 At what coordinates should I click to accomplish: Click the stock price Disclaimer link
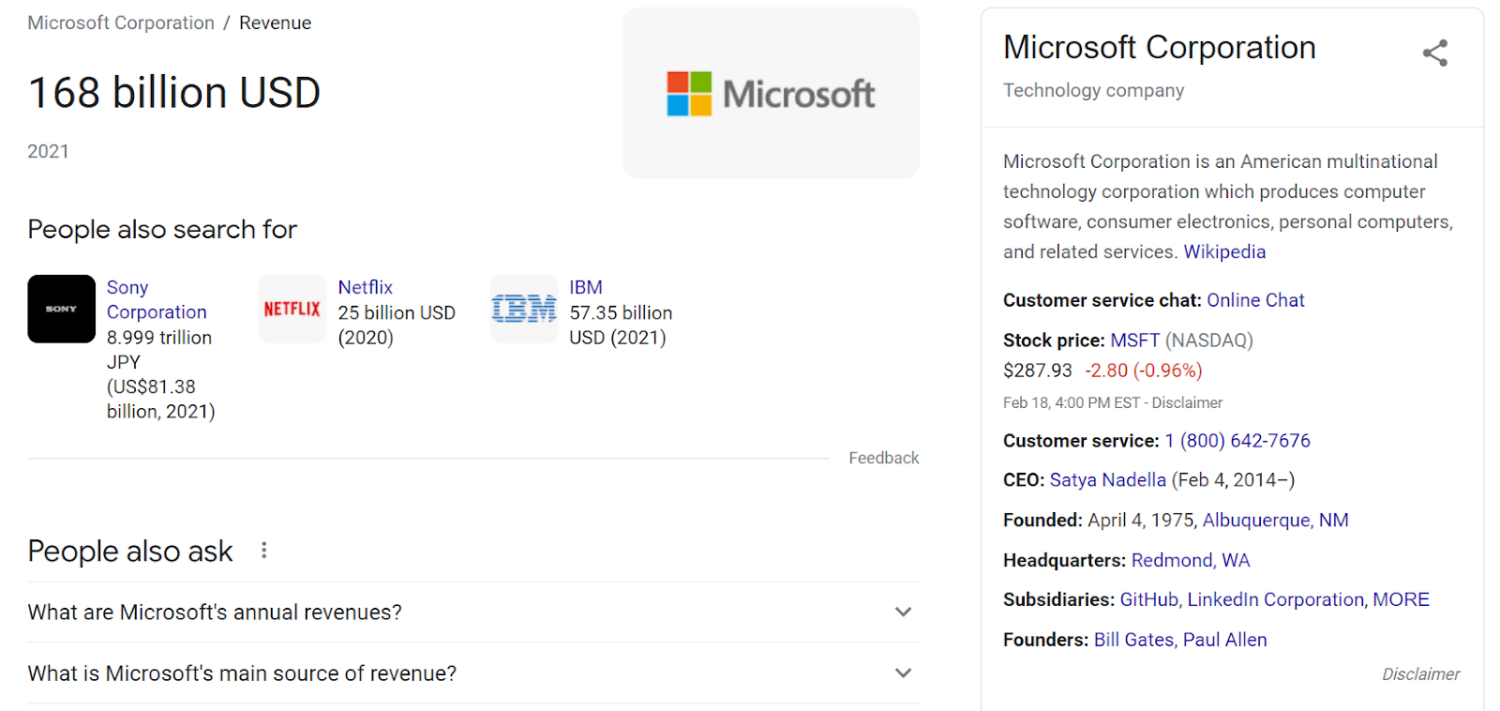coord(1187,403)
